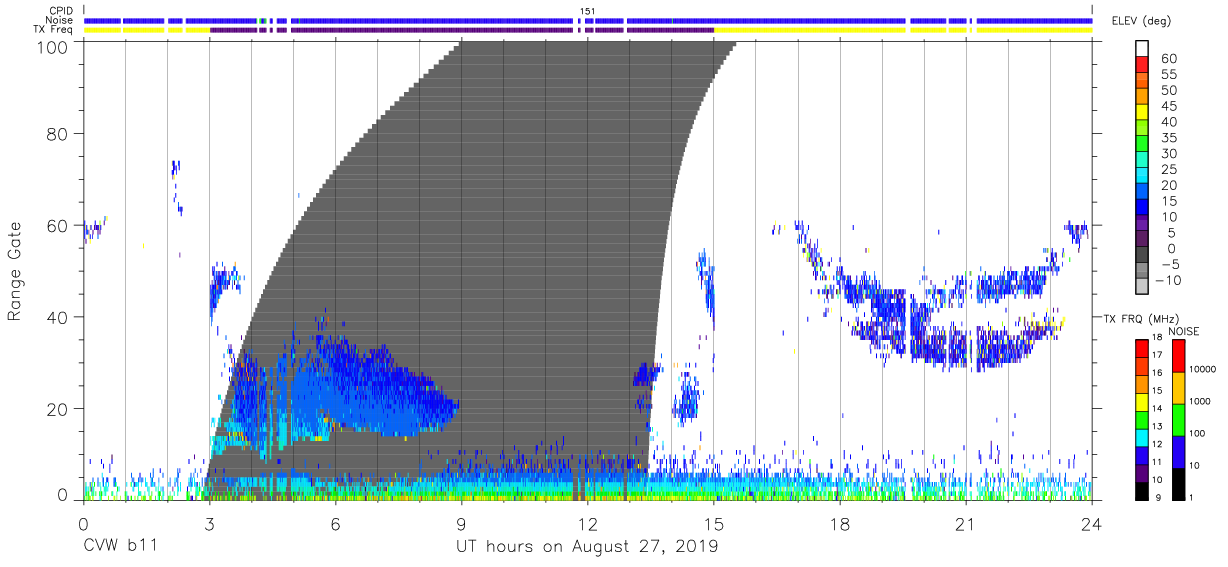This screenshot has width=1228, height=567.
Task: Click the CPID label at top left
Action: pos(59,12)
